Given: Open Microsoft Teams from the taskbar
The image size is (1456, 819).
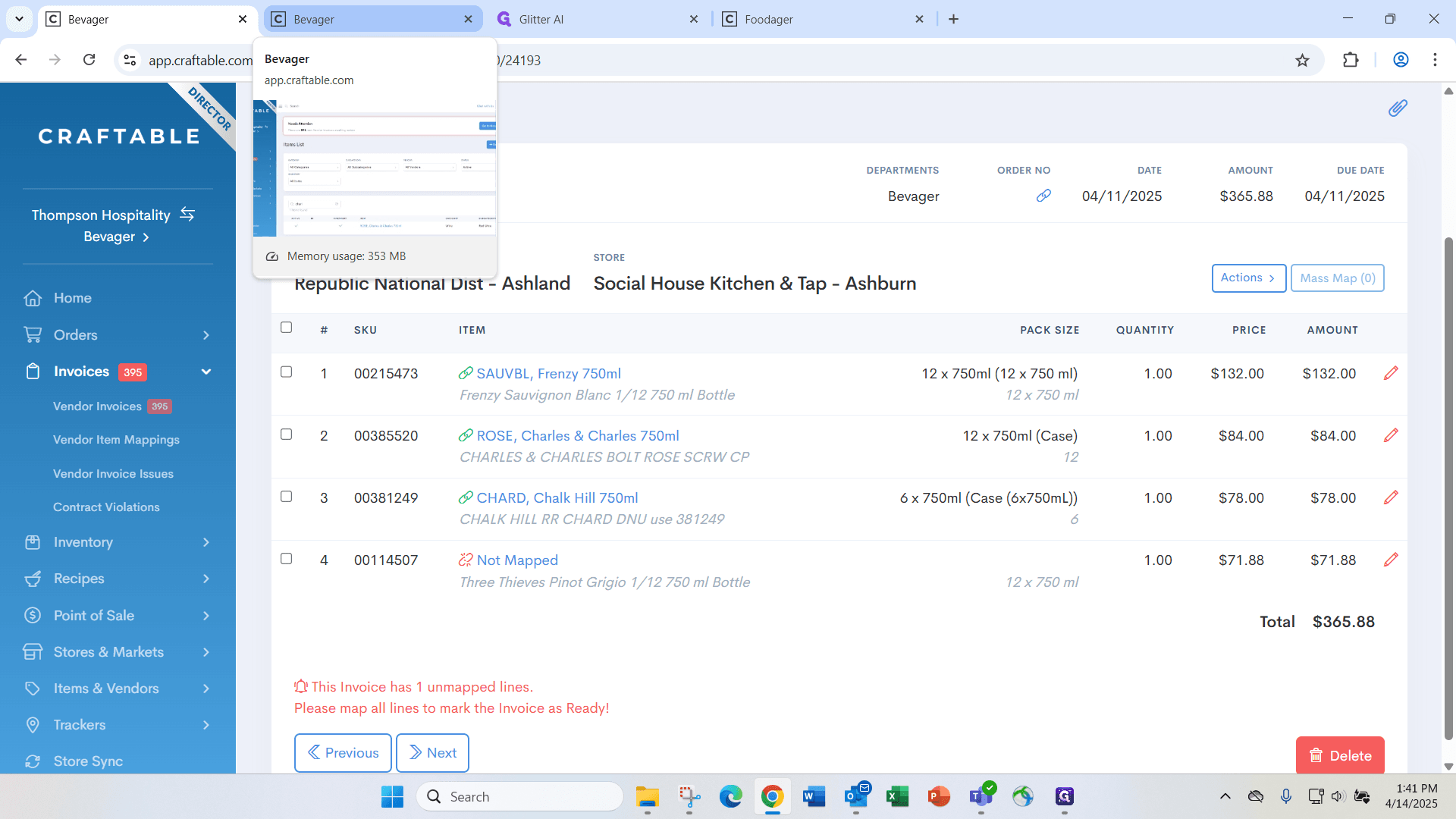Looking at the screenshot, I should click(x=981, y=796).
